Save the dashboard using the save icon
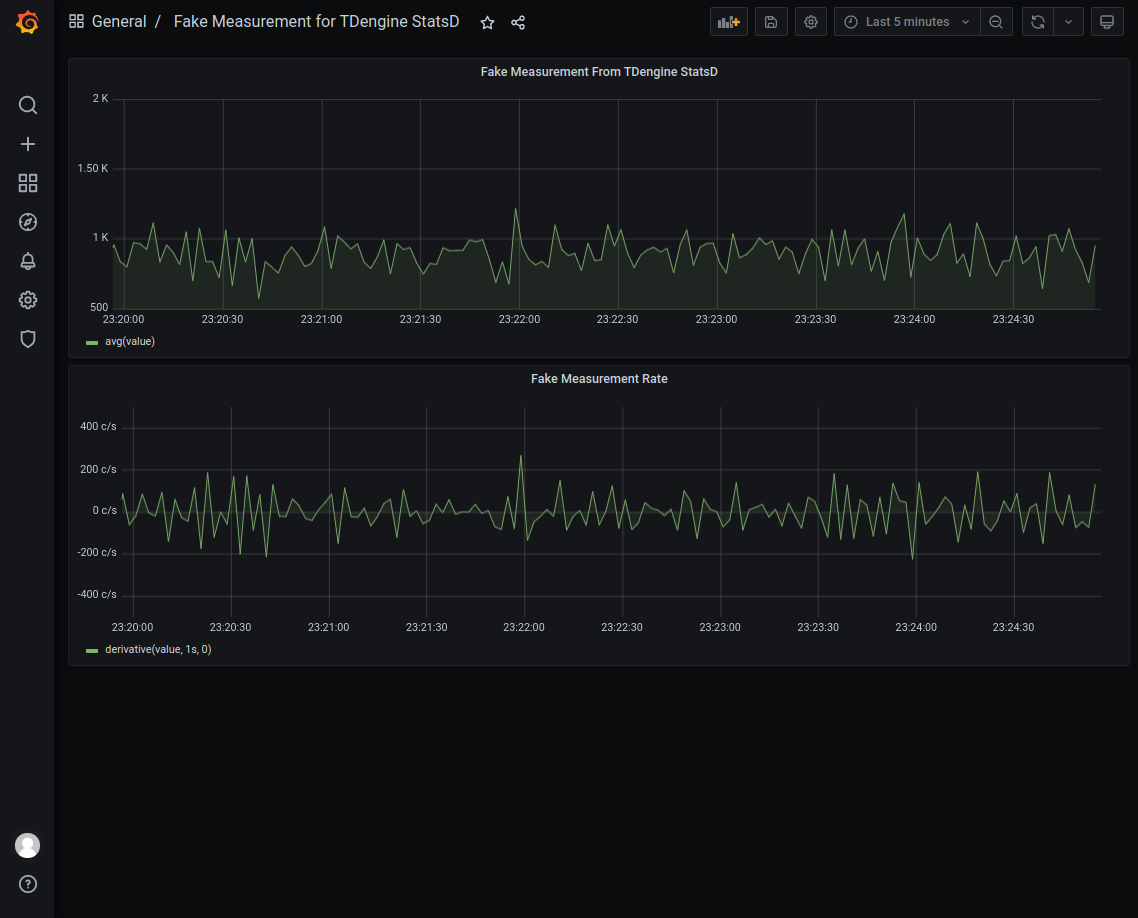 click(x=770, y=21)
